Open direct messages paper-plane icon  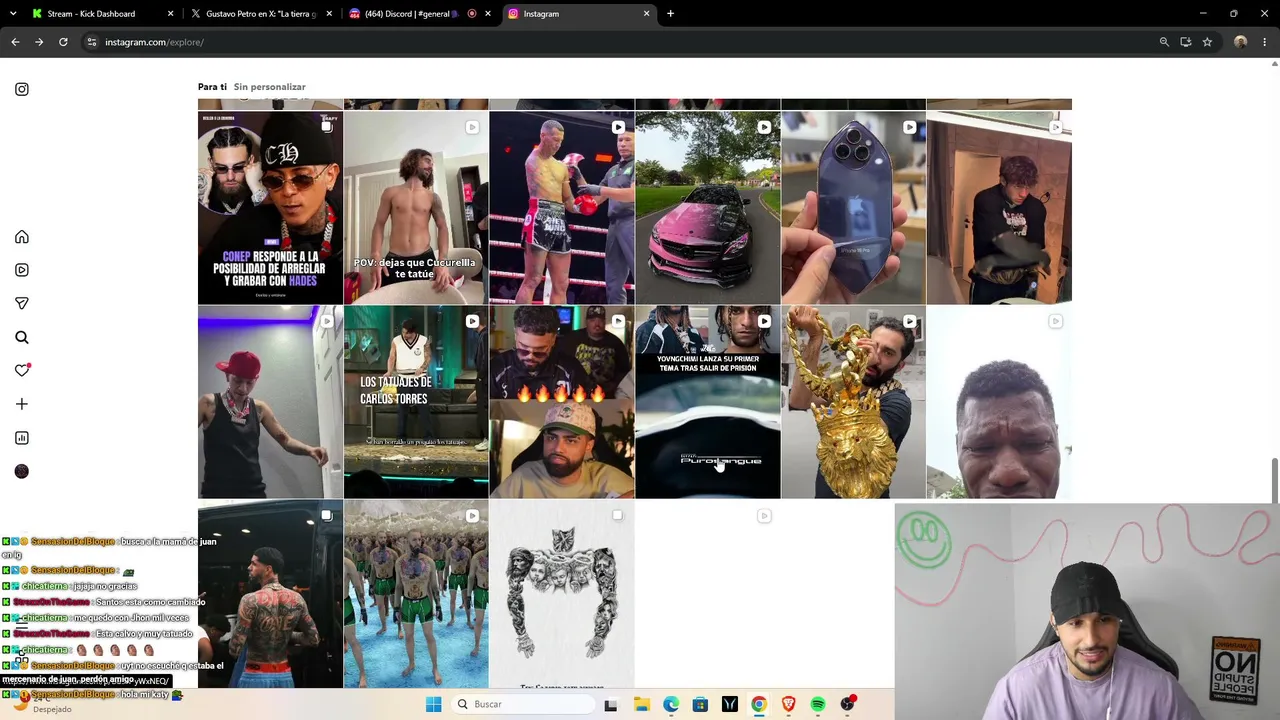(22, 303)
